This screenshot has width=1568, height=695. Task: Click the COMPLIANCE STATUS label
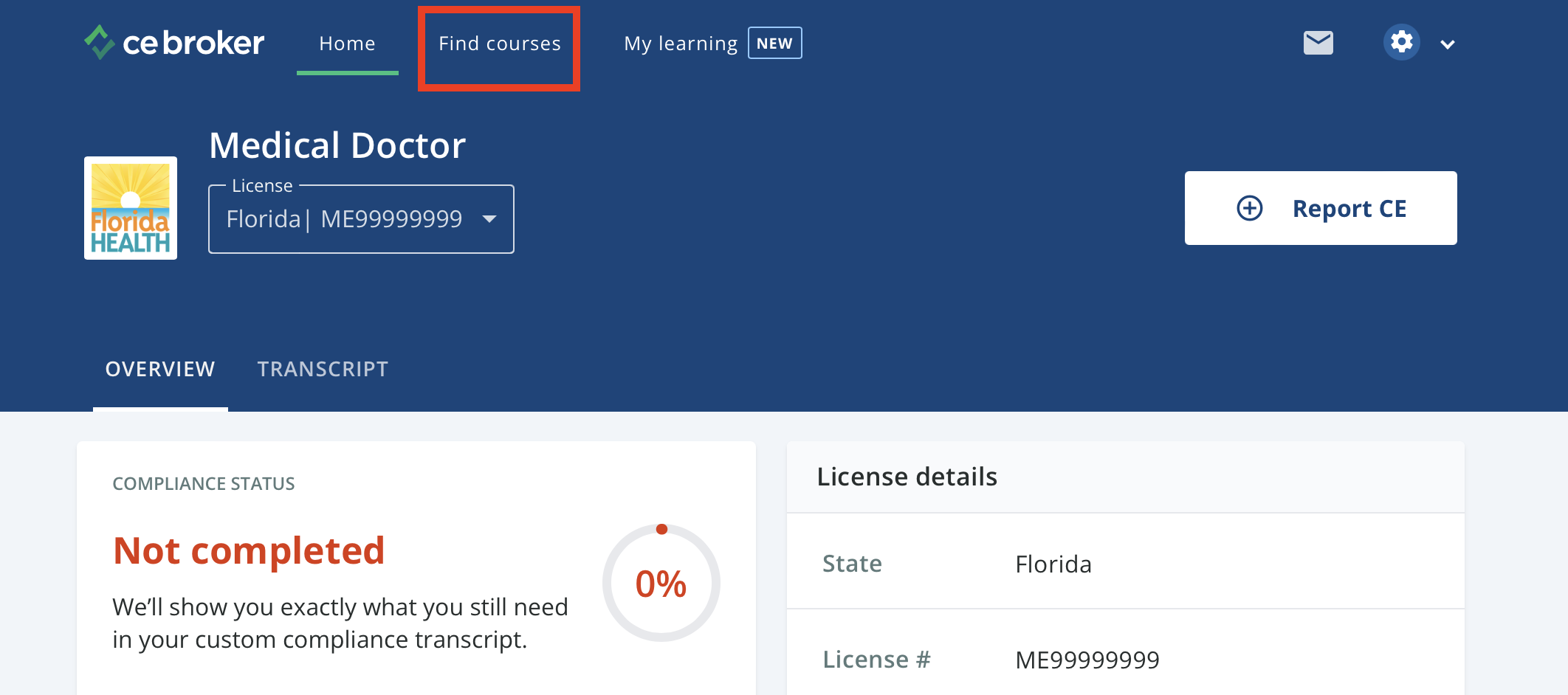click(x=204, y=484)
